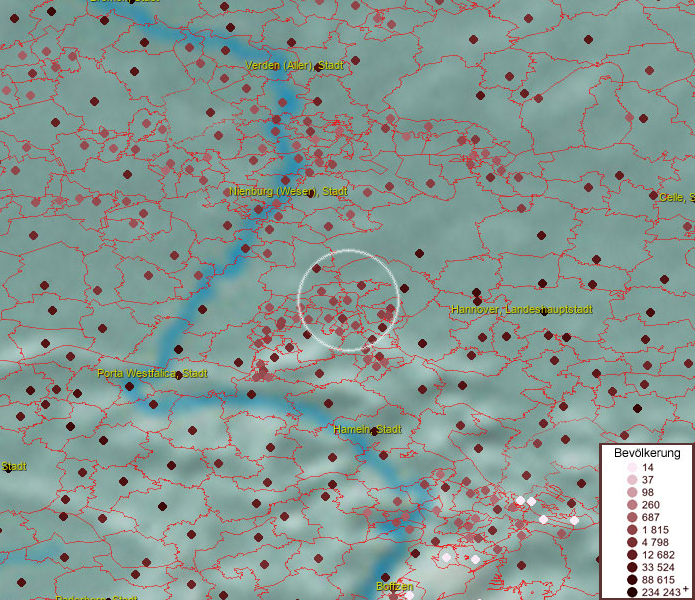The image size is (695, 600).
Task: Choose the legend swatch beside 88 615
Action: (x=632, y=580)
